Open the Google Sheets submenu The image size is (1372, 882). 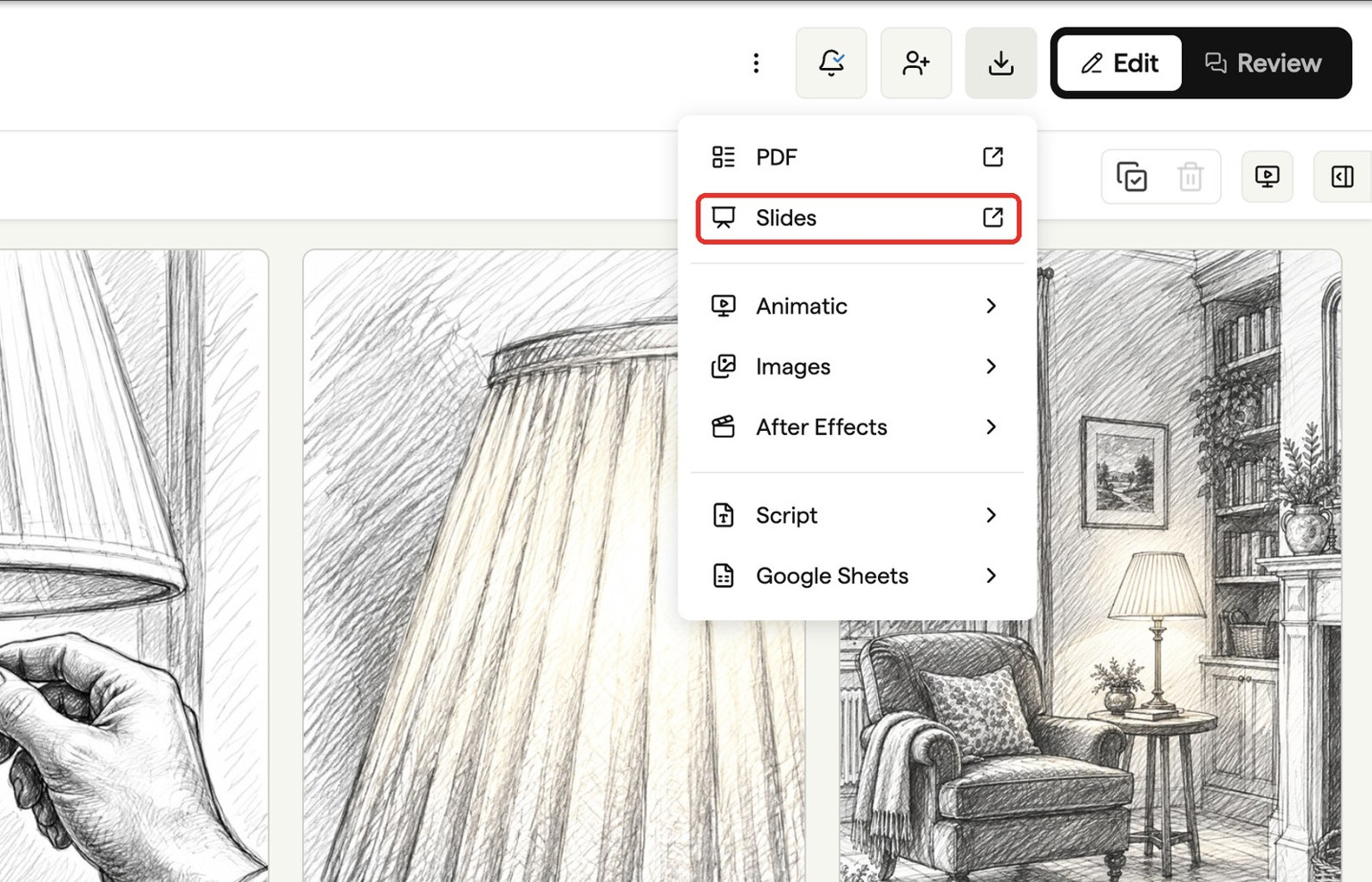(857, 575)
